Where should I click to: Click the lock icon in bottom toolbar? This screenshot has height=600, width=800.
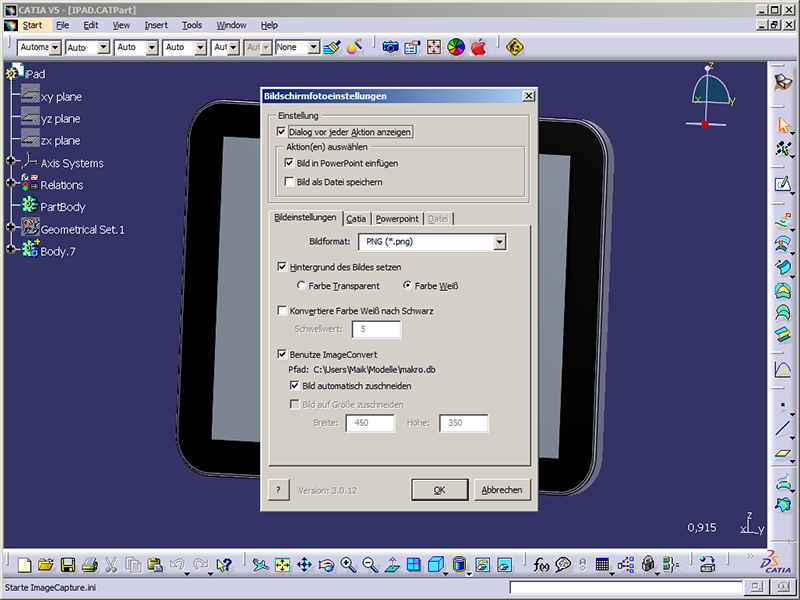[648, 564]
